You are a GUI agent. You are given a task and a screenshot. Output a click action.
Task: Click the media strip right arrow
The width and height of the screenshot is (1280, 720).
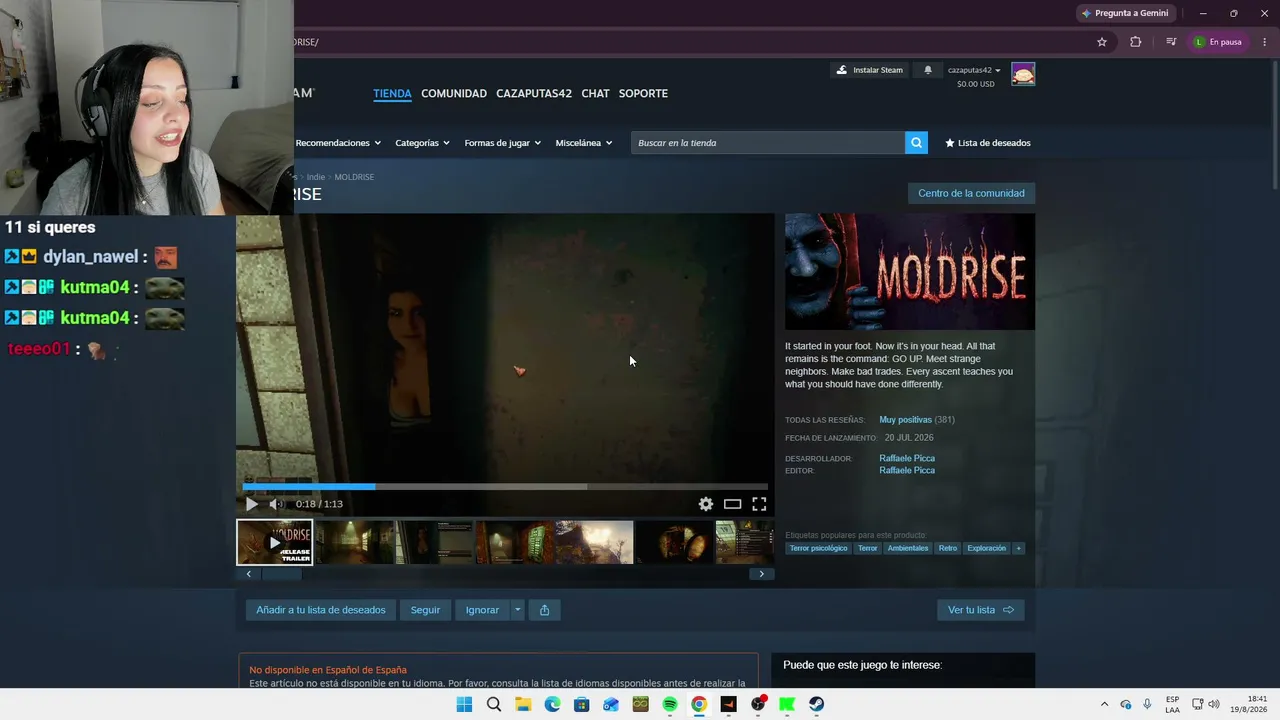point(762,574)
